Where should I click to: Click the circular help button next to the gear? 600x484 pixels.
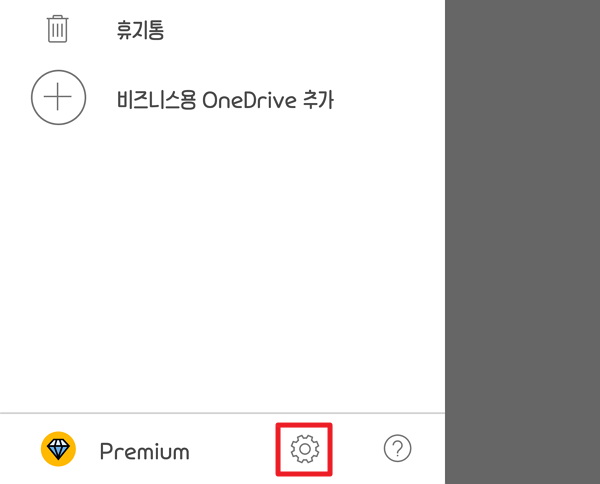398,448
